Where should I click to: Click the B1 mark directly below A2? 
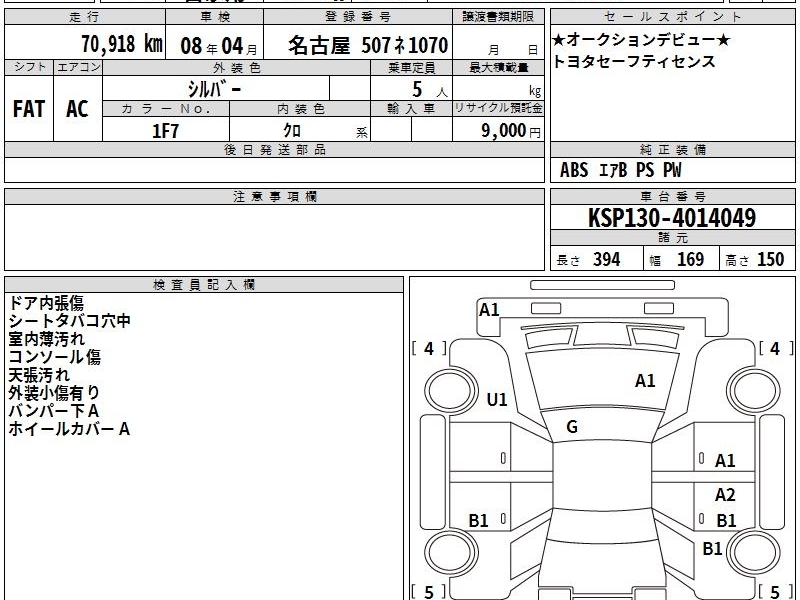click(726, 520)
